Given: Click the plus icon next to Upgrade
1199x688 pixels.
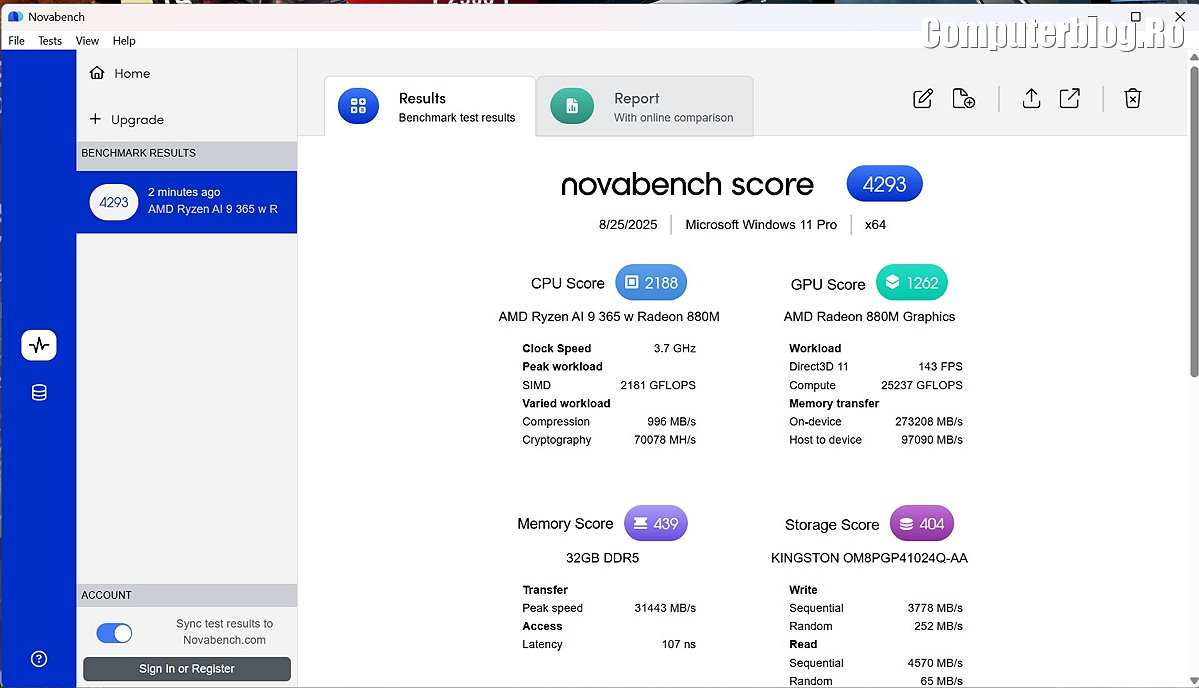Looking at the screenshot, I should point(95,118).
